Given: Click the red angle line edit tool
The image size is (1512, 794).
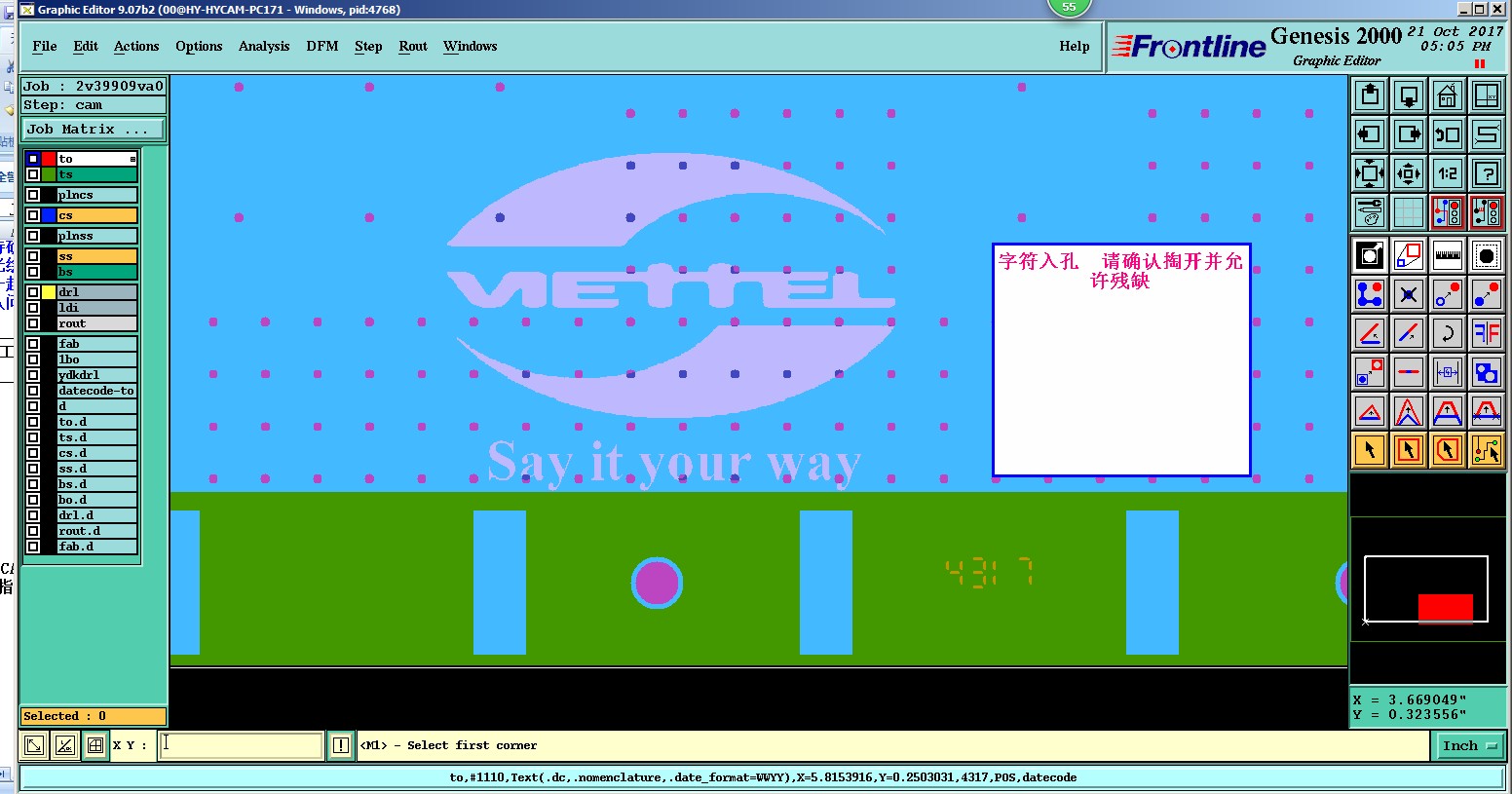Looking at the screenshot, I should [1370, 333].
